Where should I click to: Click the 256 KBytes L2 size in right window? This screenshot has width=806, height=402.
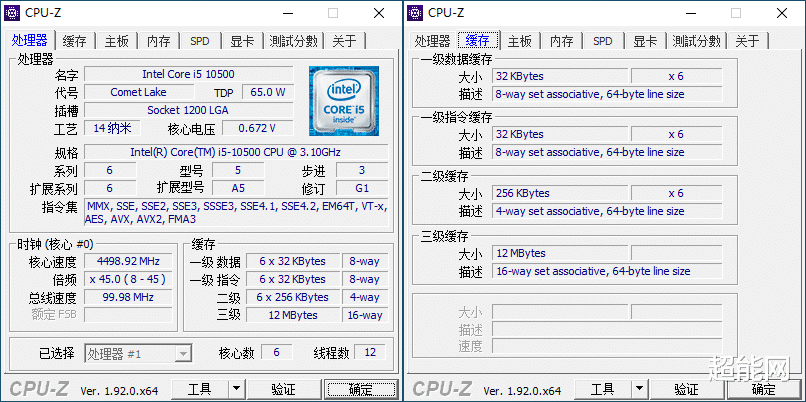point(560,193)
